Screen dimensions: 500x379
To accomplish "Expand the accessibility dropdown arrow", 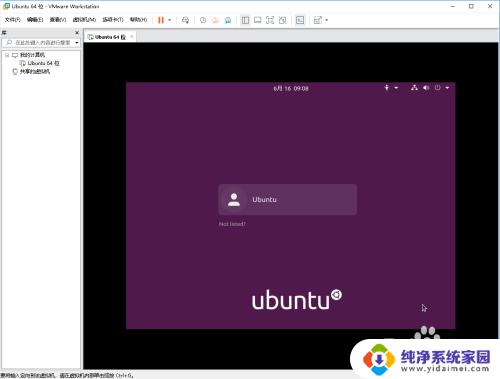I will click(396, 88).
